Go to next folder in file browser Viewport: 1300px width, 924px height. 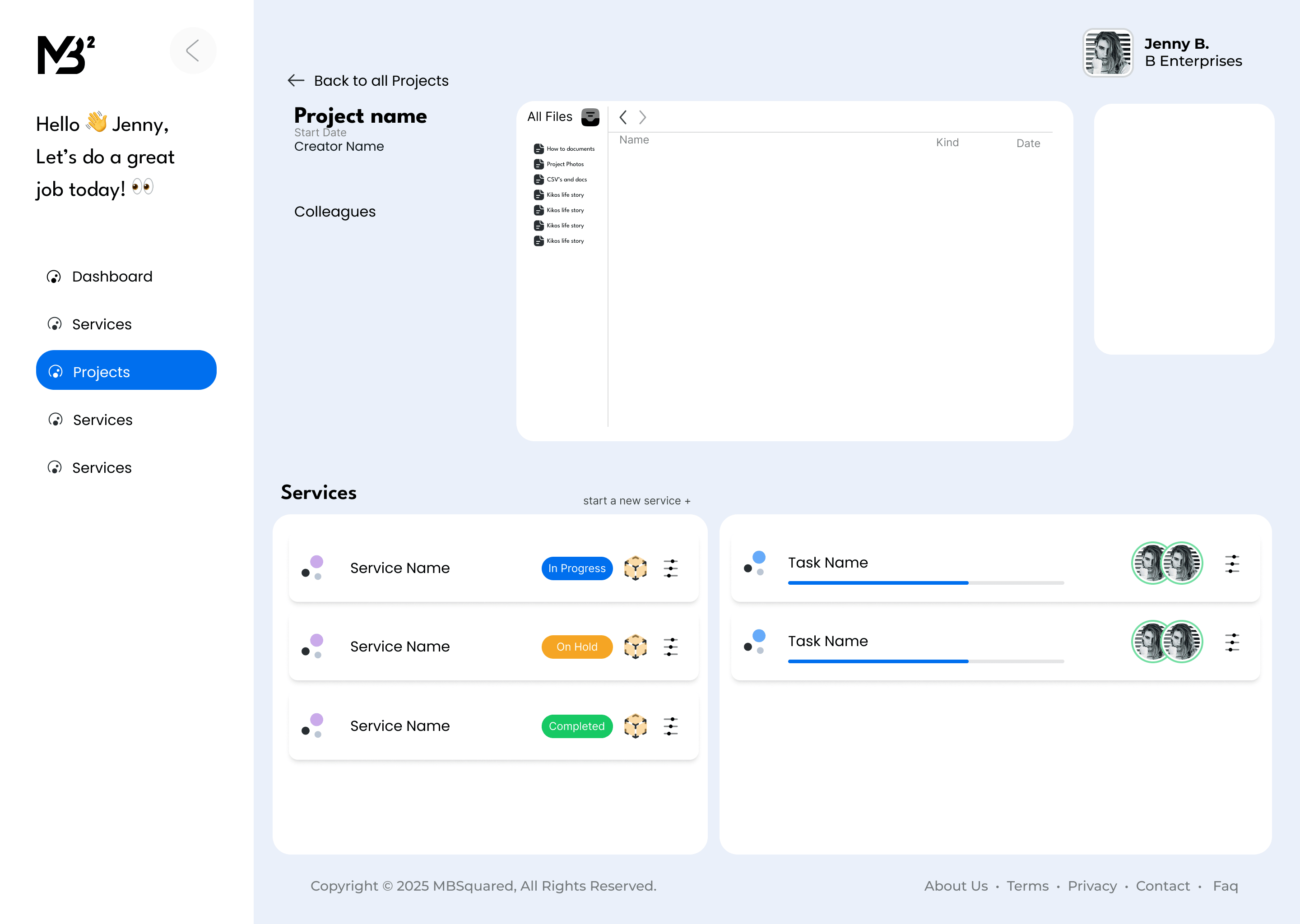643,117
